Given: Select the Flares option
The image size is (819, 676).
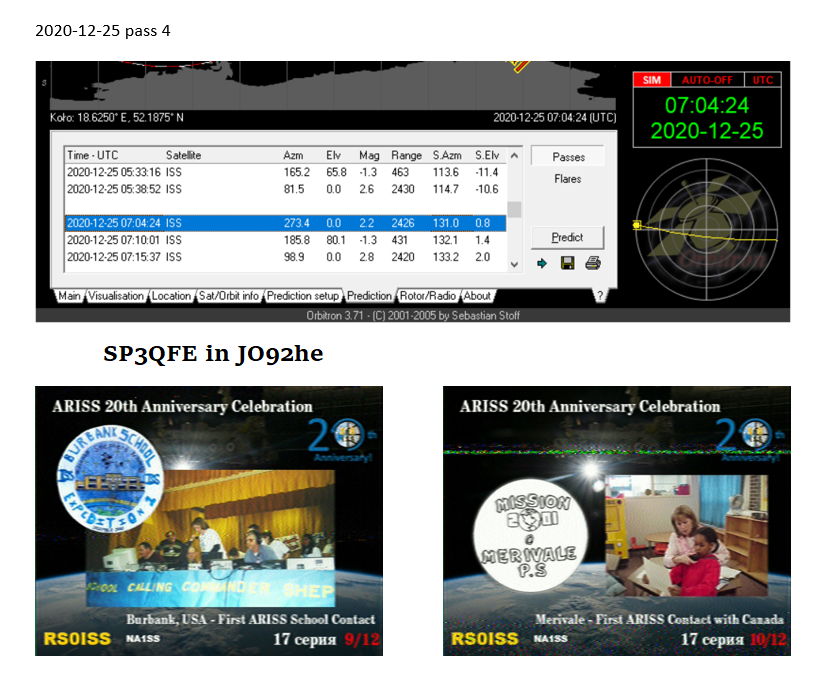Looking at the screenshot, I should (568, 179).
